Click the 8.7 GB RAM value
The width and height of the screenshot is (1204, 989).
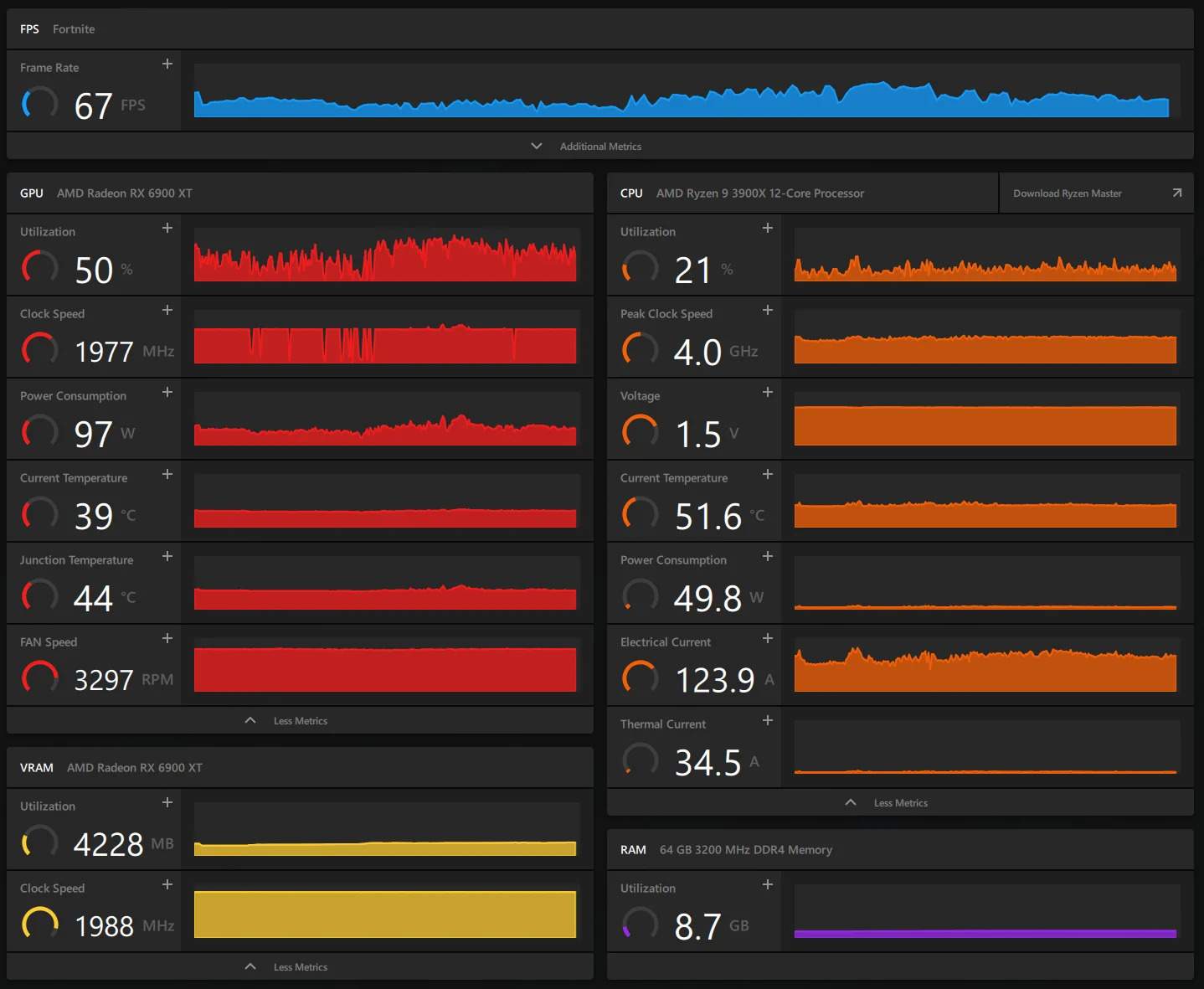712,926
